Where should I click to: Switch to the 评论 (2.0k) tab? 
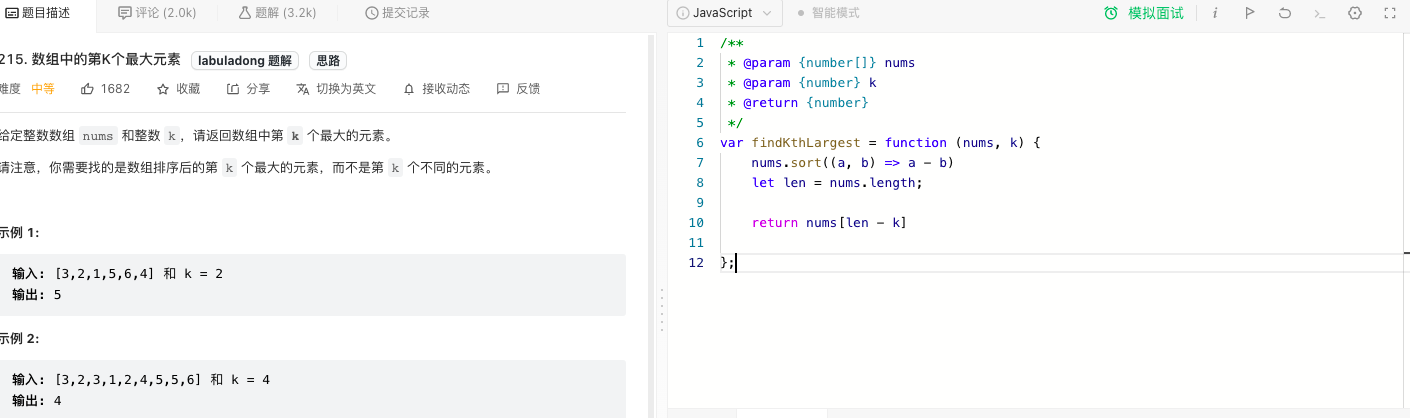pyautogui.click(x=158, y=13)
